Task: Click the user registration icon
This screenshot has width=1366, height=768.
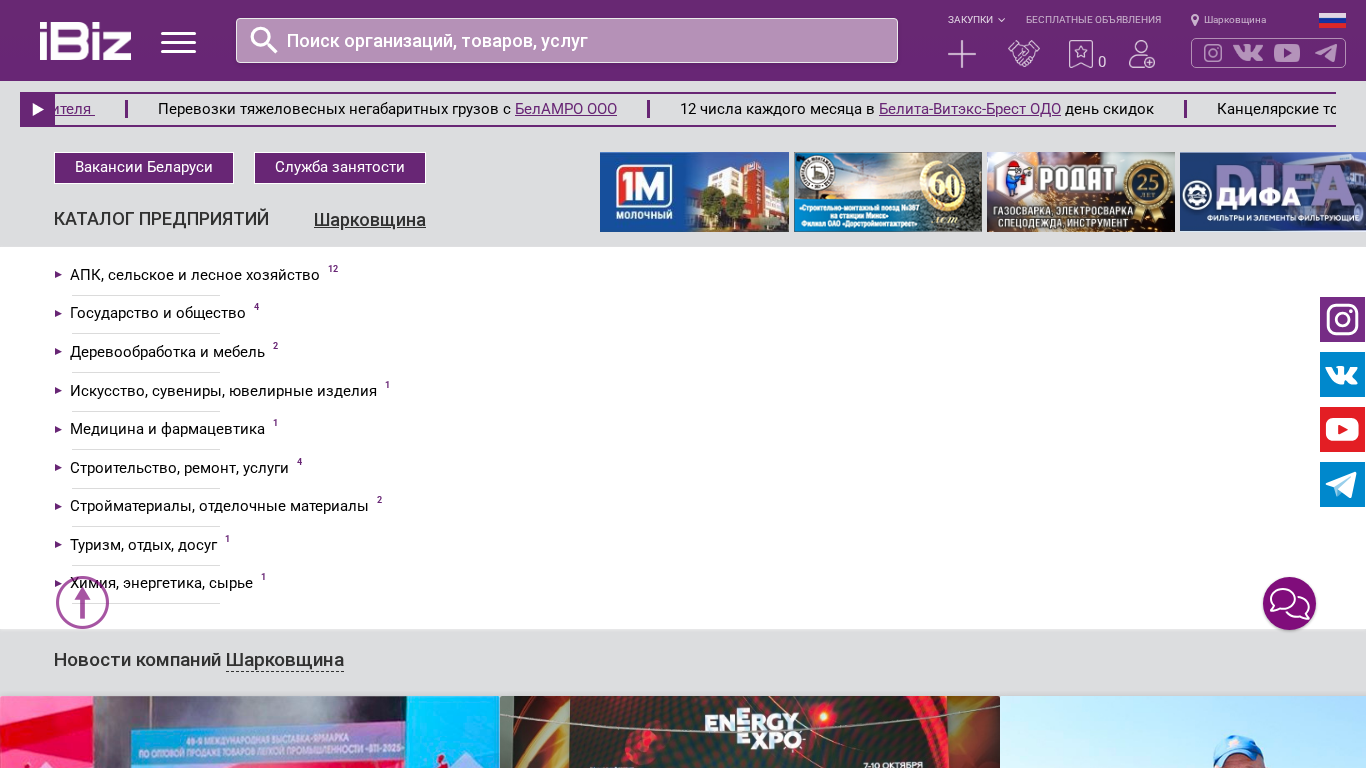Action: coord(1141,54)
